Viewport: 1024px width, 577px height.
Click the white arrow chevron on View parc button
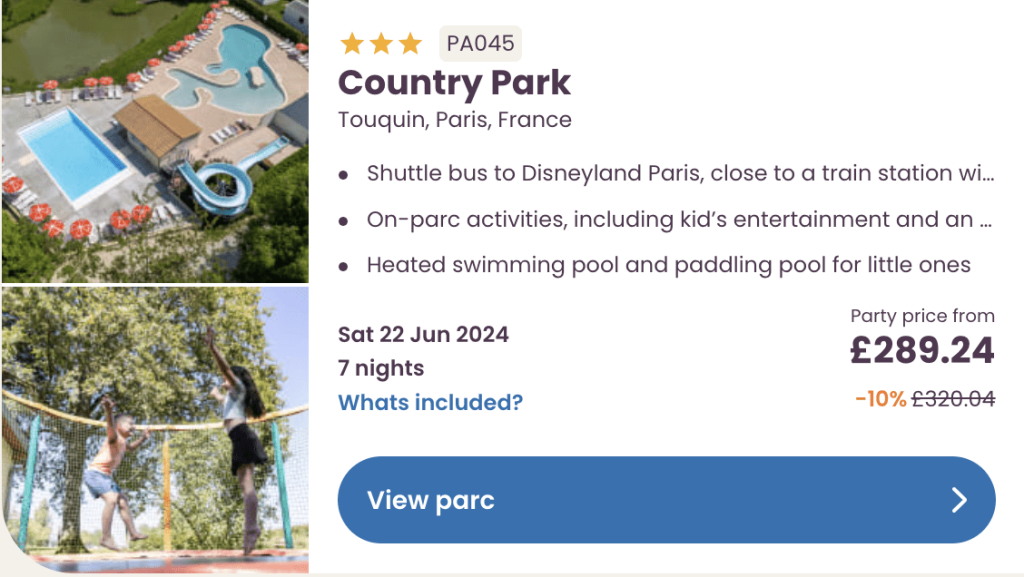tap(958, 500)
